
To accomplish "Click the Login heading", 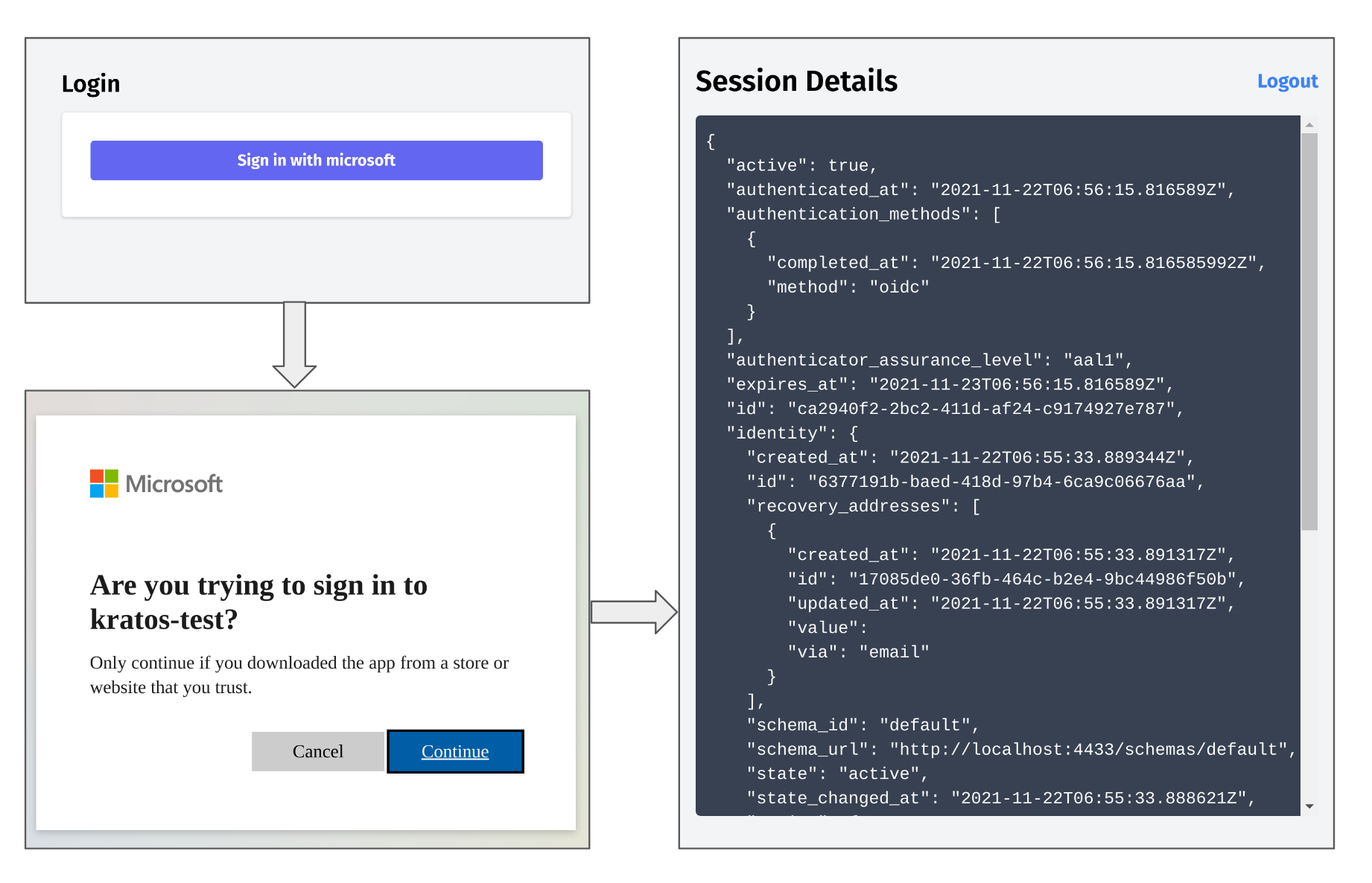I will (x=91, y=83).
